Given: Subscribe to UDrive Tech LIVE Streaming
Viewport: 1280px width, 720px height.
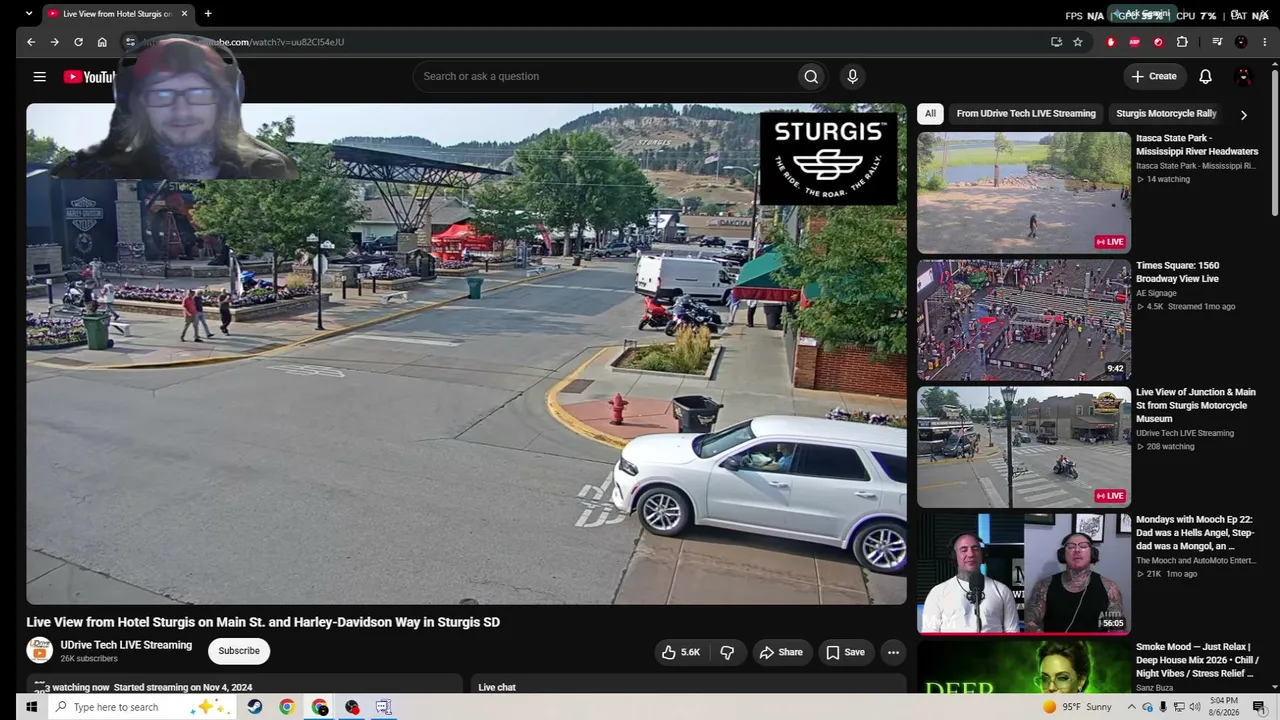Looking at the screenshot, I should click(239, 651).
